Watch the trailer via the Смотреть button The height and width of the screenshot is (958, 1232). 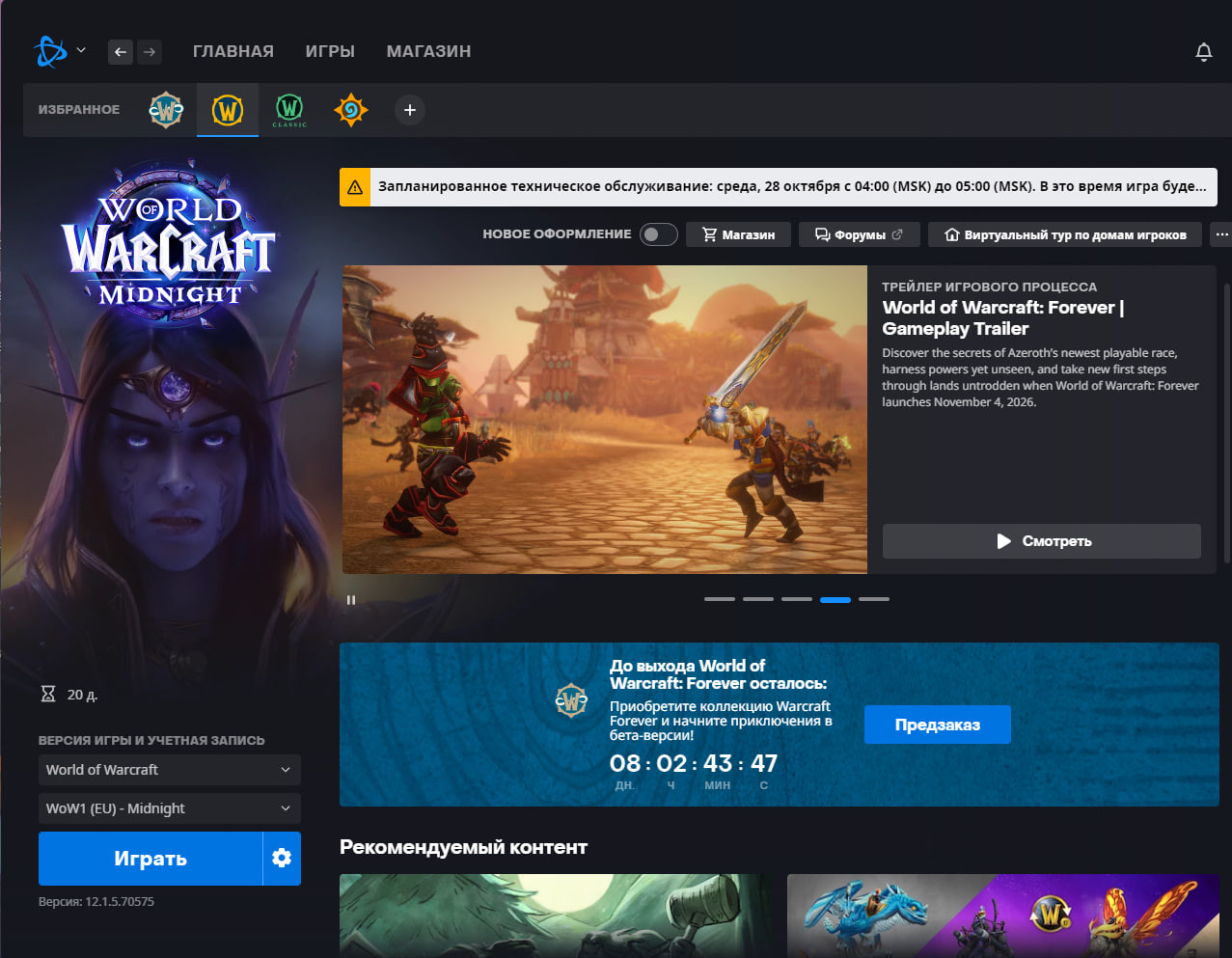click(1042, 541)
